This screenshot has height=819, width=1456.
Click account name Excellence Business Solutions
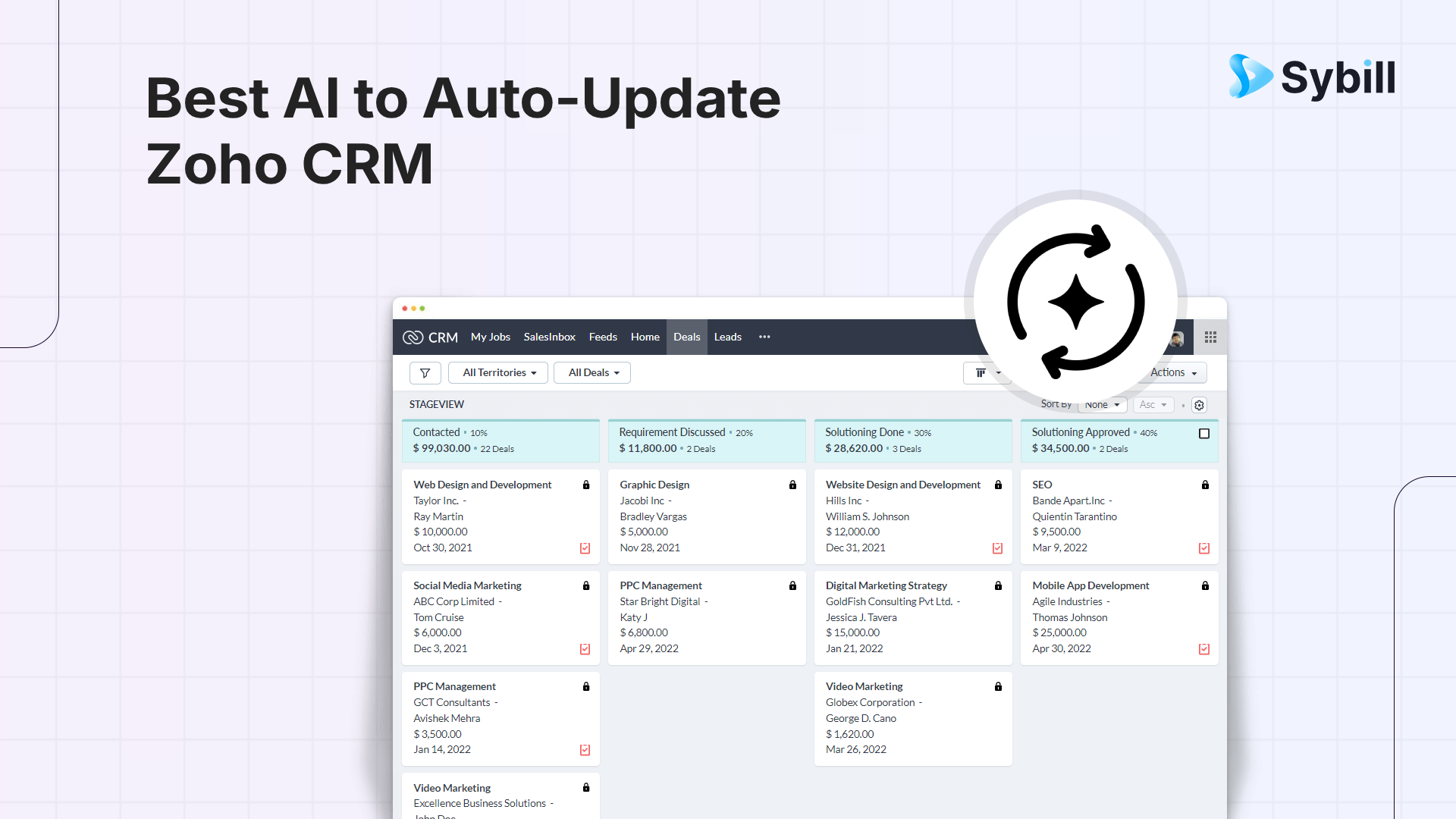pyautogui.click(x=480, y=804)
